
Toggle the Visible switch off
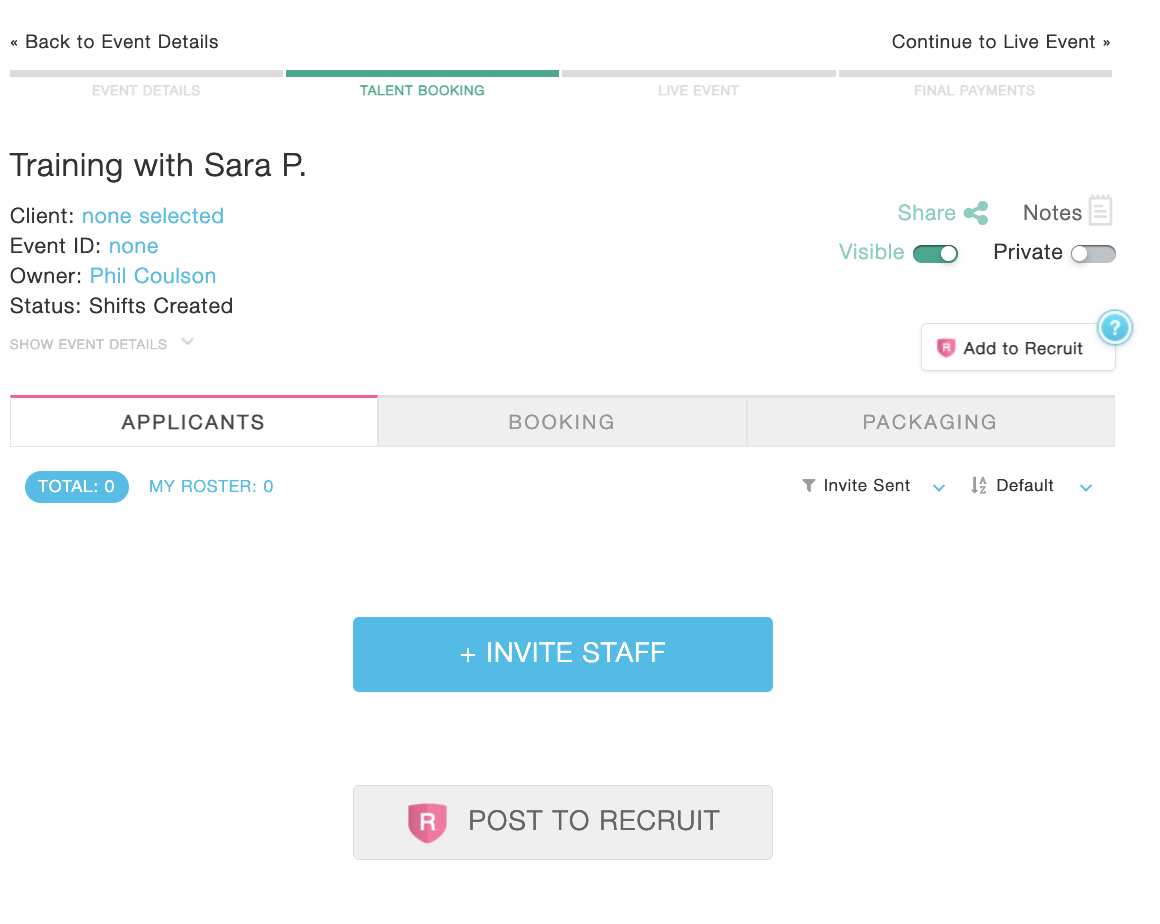tap(936, 254)
